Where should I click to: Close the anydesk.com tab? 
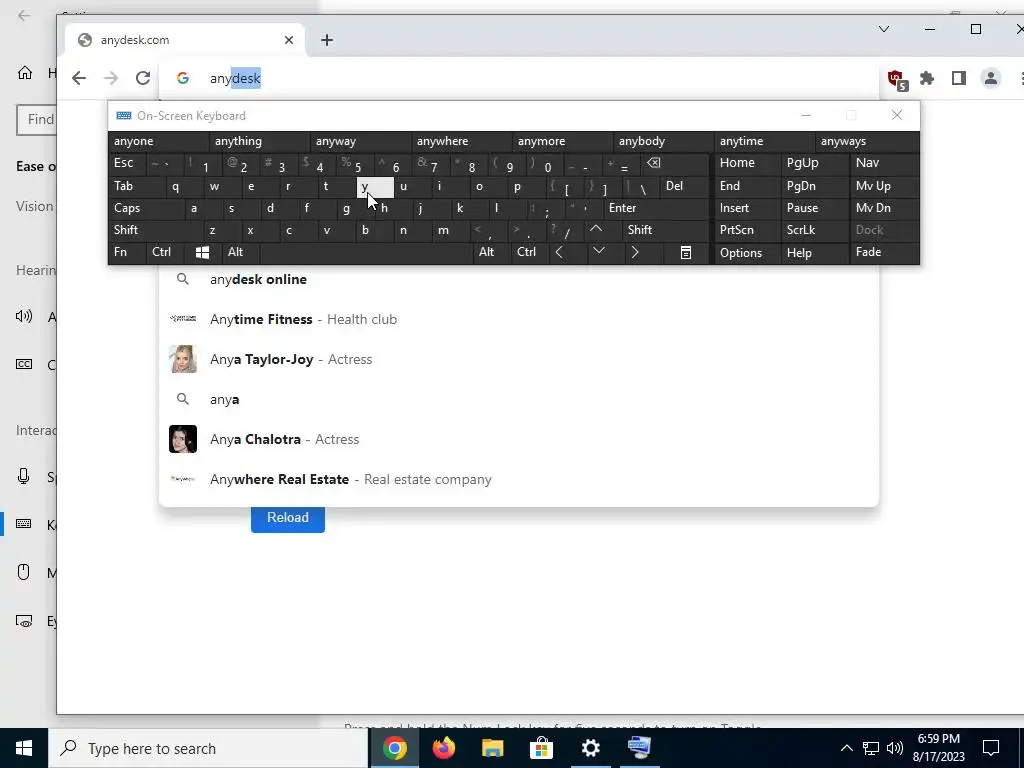pyautogui.click(x=289, y=40)
